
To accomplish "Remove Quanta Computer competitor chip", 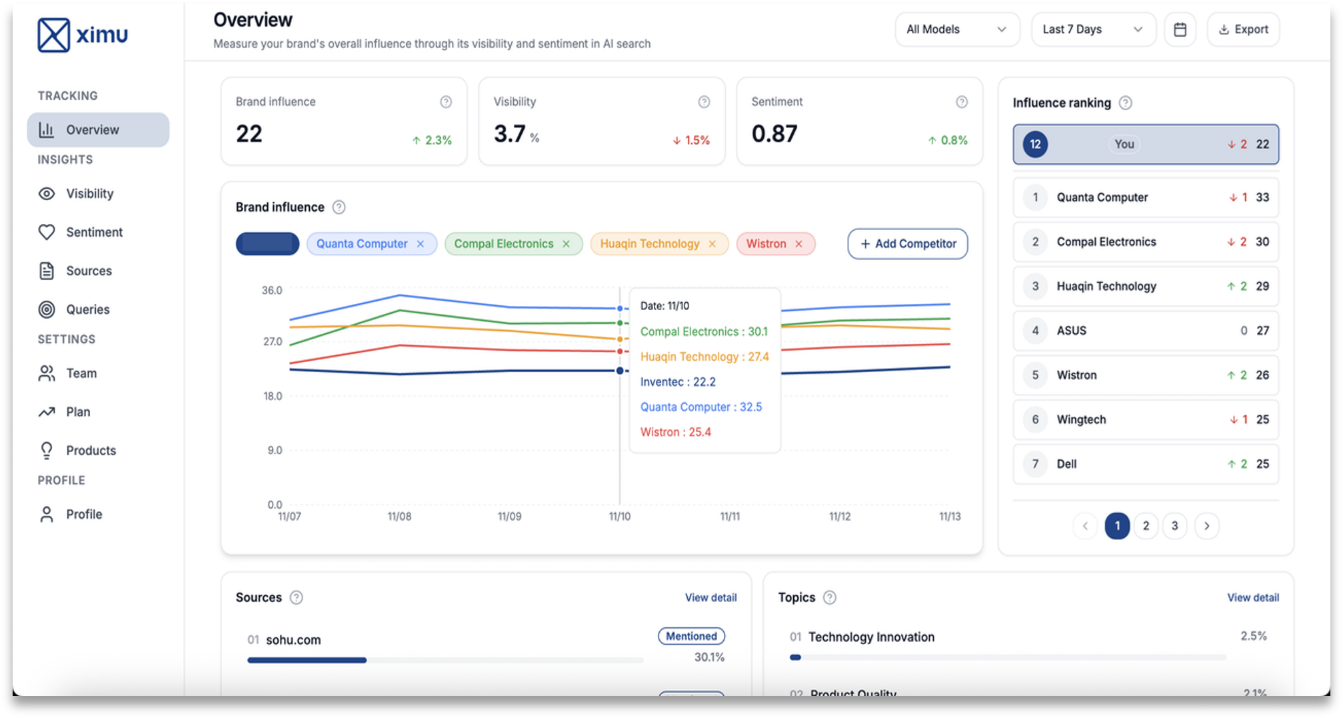I will pos(421,244).
